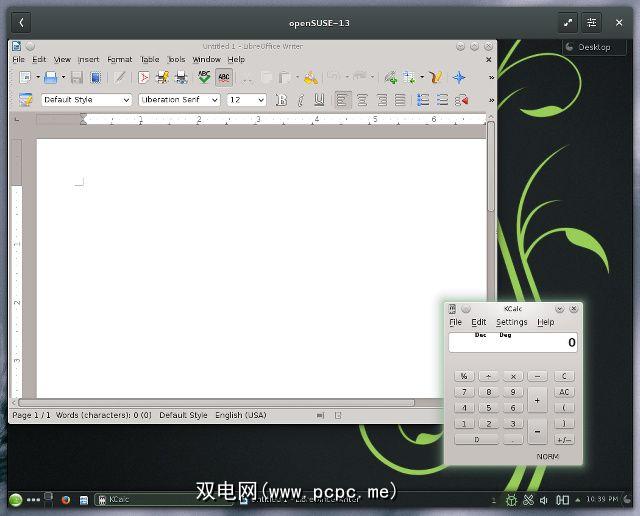Toggle numbered list icon

point(423,100)
